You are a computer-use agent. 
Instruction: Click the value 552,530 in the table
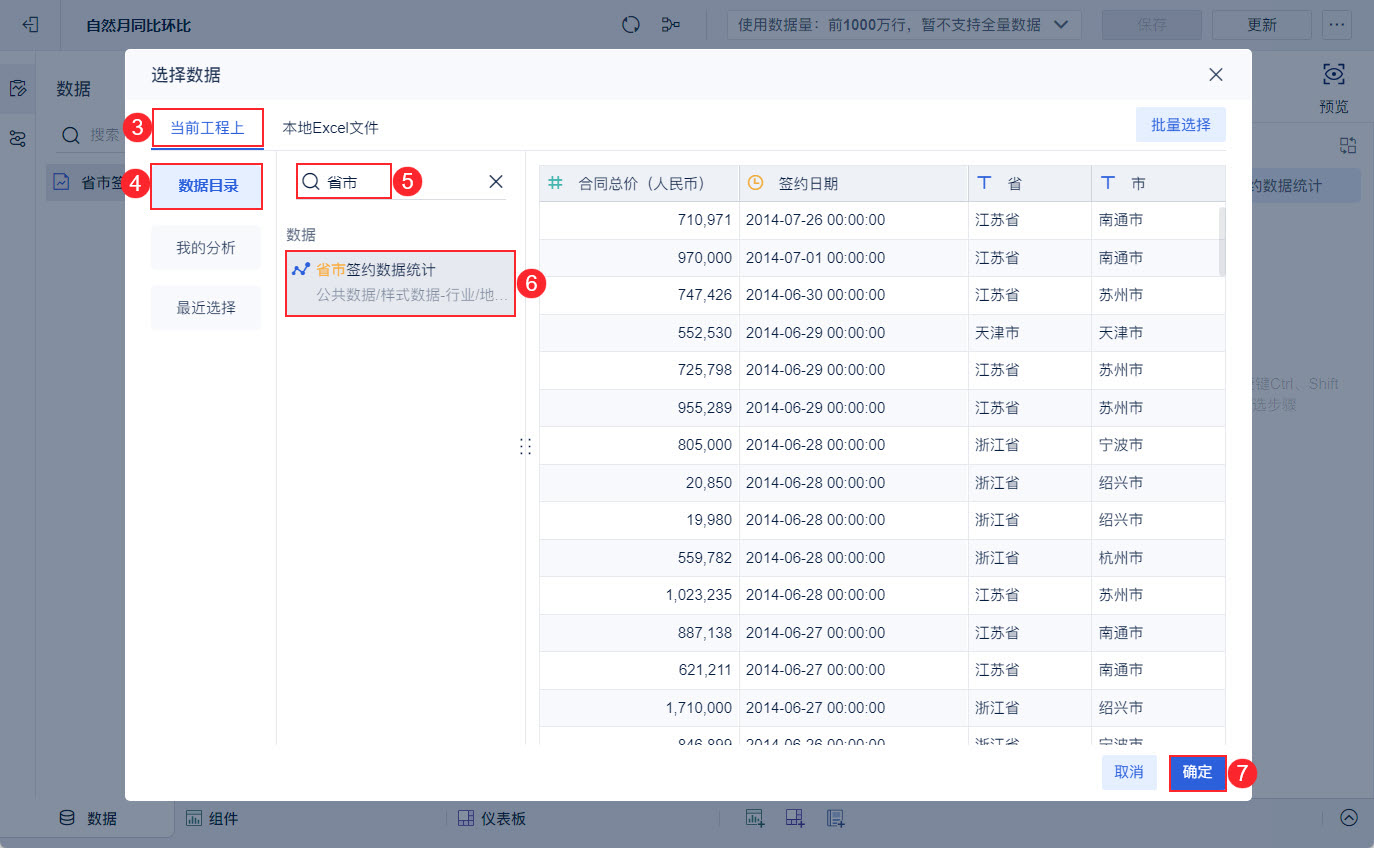(704, 333)
